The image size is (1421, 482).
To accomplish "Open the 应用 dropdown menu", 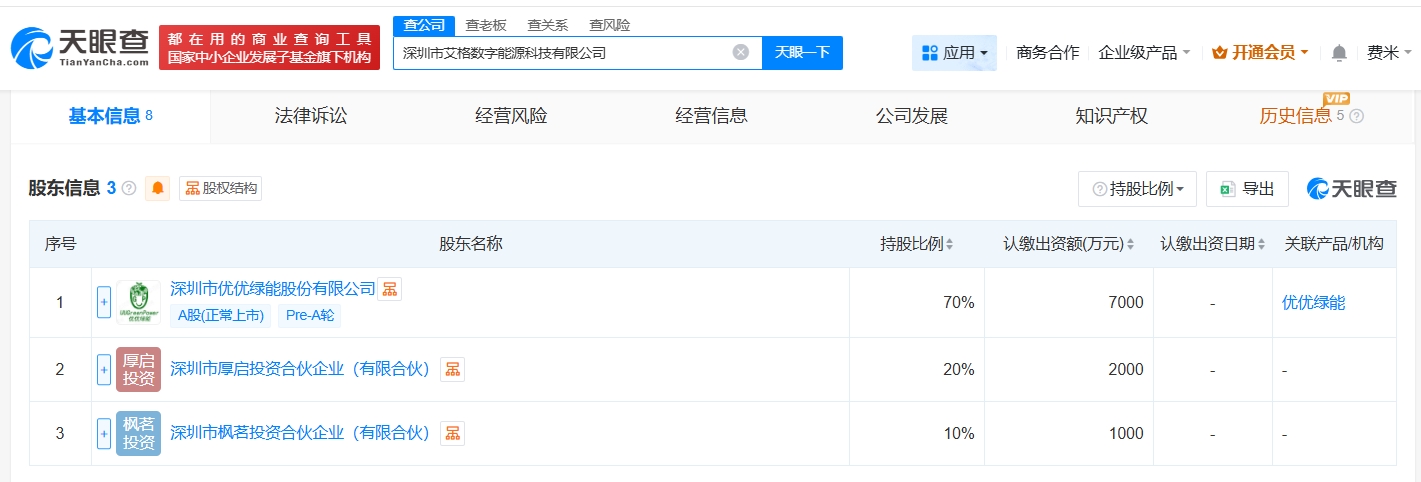I will point(954,53).
